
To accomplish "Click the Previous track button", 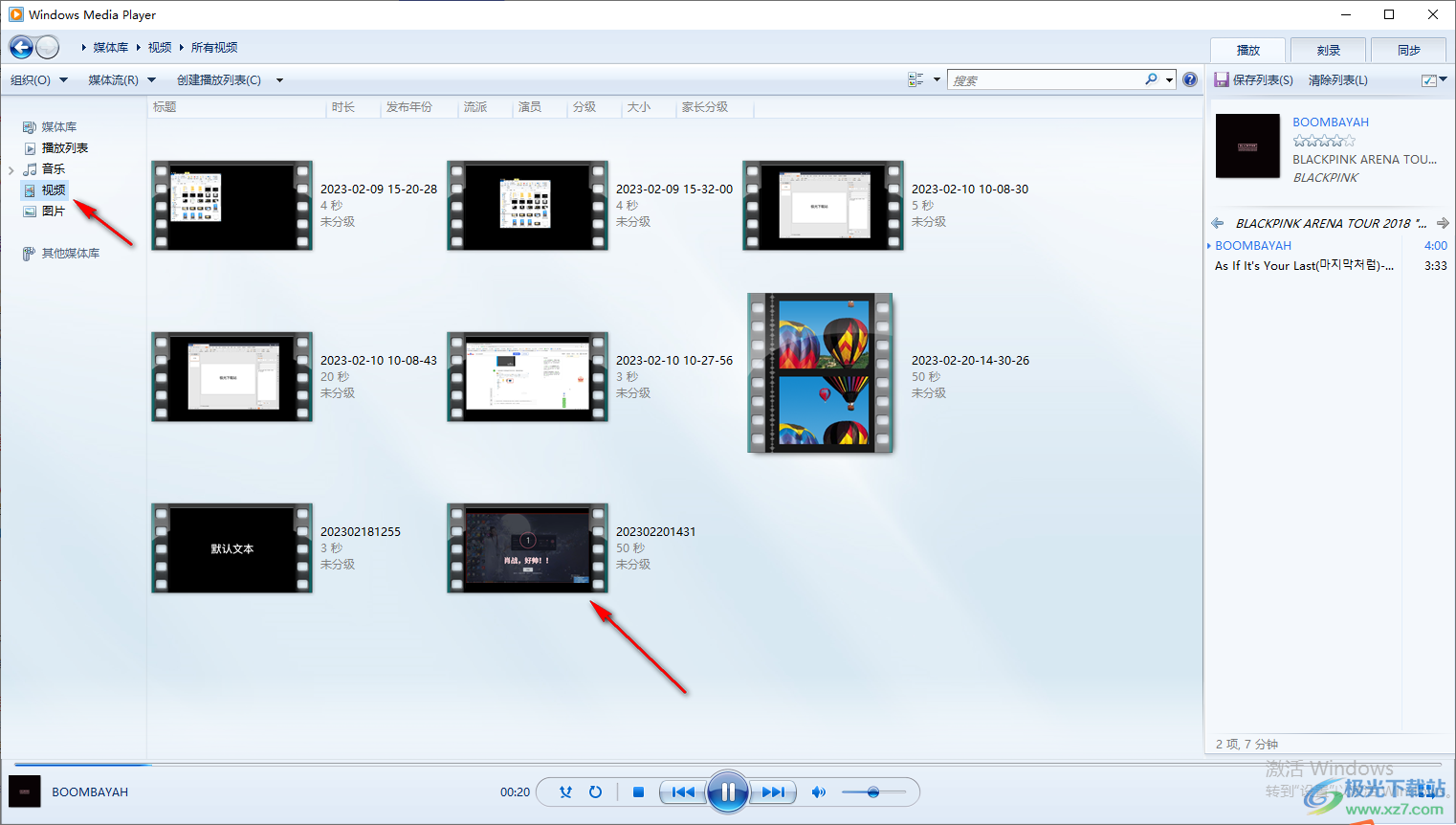I will click(x=683, y=792).
